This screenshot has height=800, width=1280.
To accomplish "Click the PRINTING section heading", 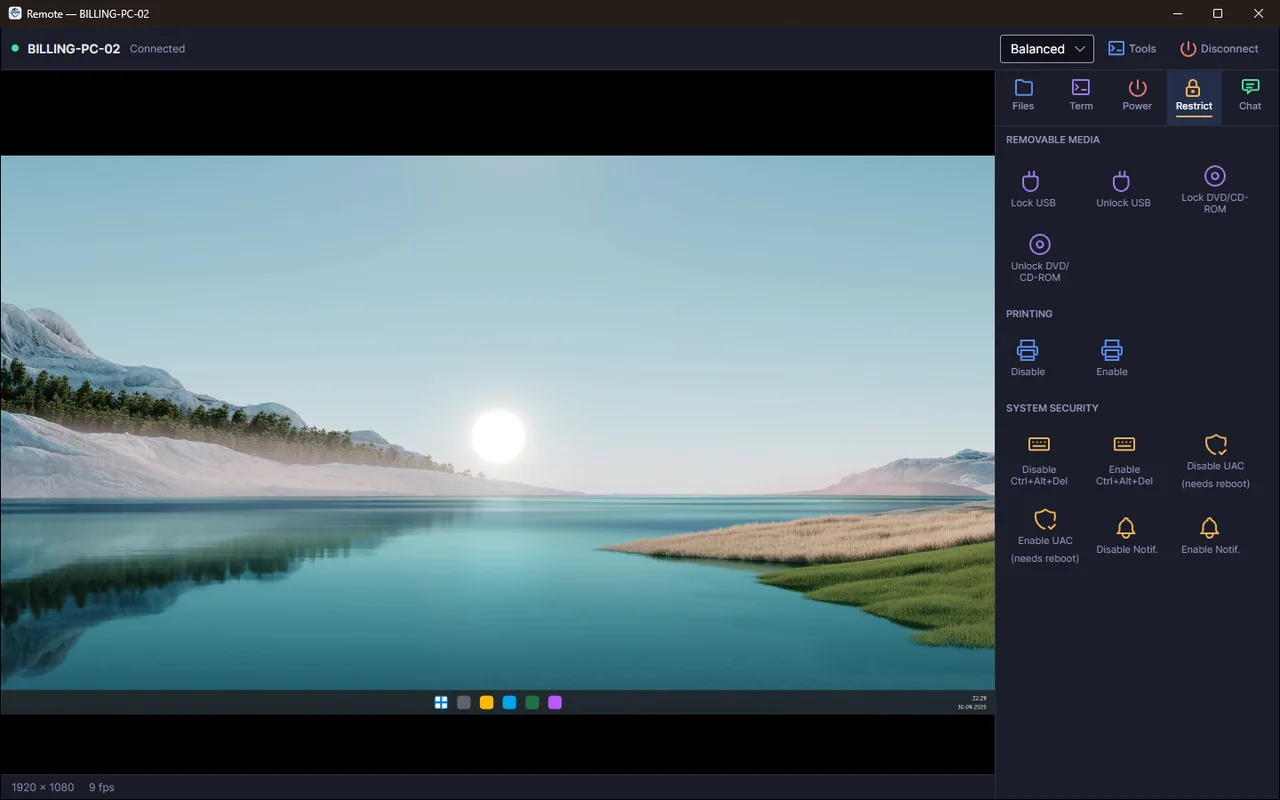I will click(1029, 314).
